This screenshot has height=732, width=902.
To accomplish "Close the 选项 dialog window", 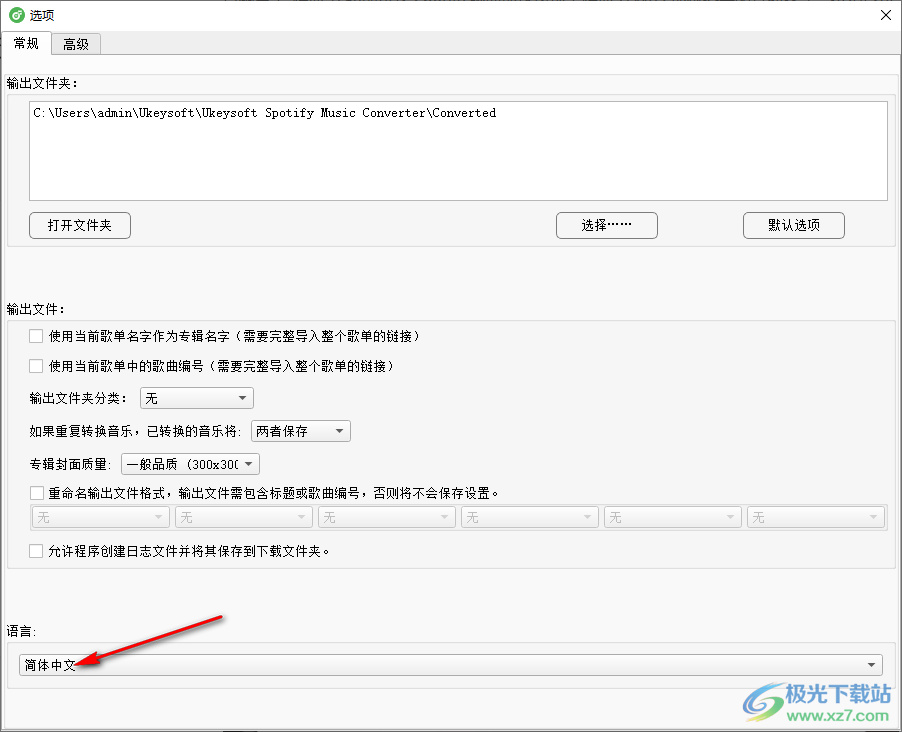I will (x=886, y=15).
